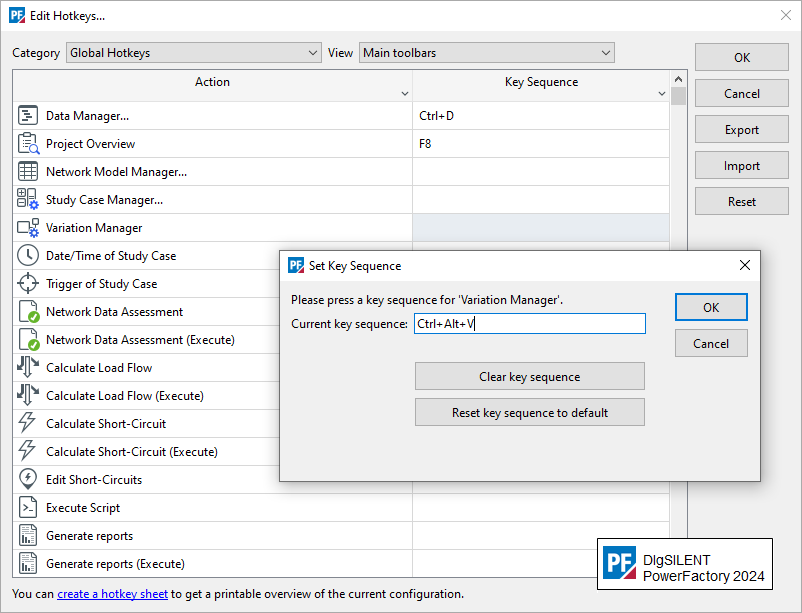Select the Generate reports (Execute) row text
The width and height of the screenshot is (802, 613).
(x=116, y=564)
